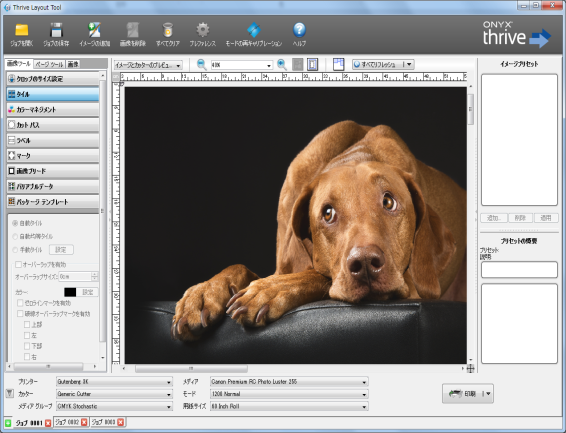Select the 自動タイル radio button

pyautogui.click(x=15, y=223)
